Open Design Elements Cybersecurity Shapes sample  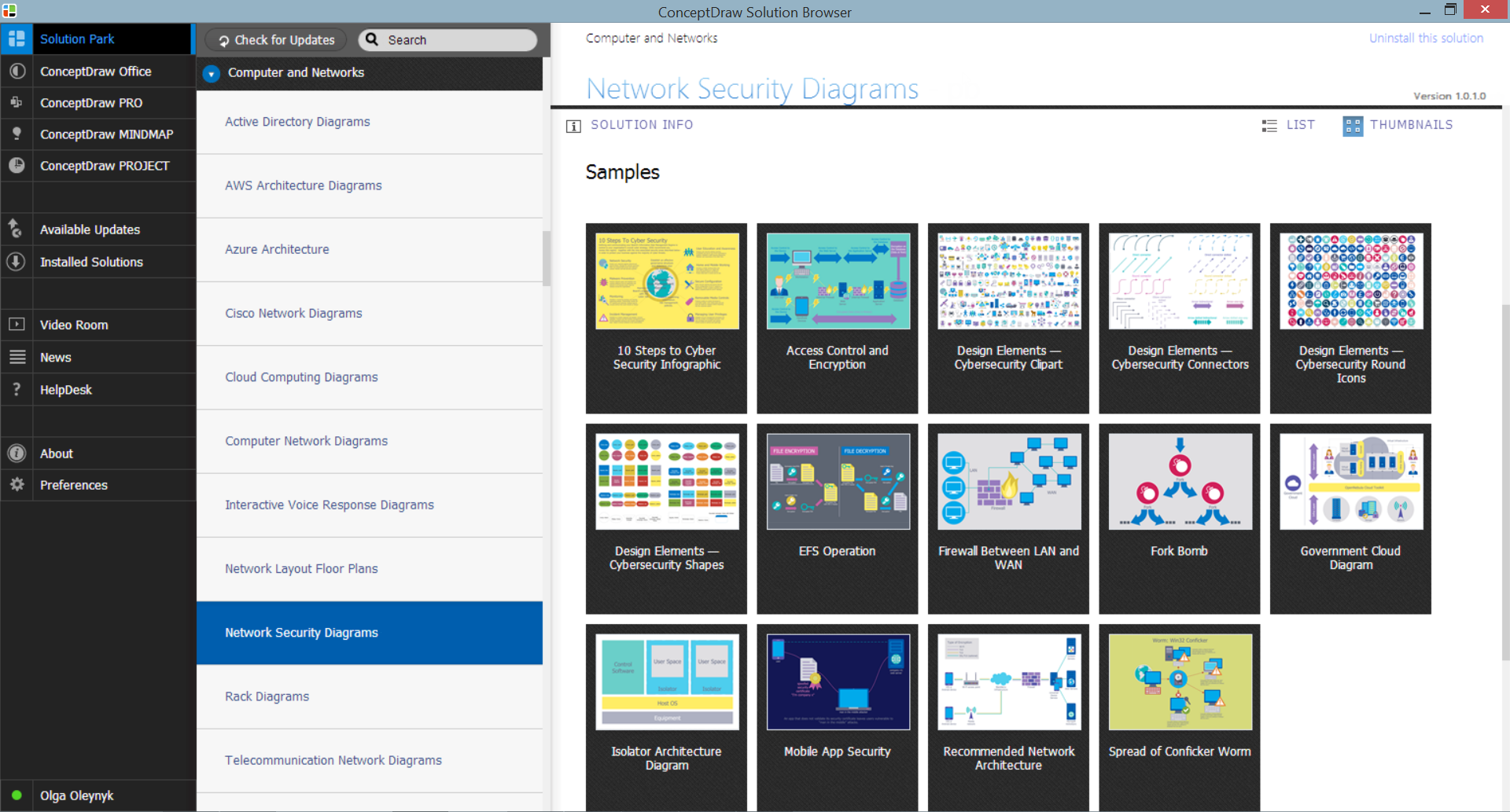click(666, 519)
